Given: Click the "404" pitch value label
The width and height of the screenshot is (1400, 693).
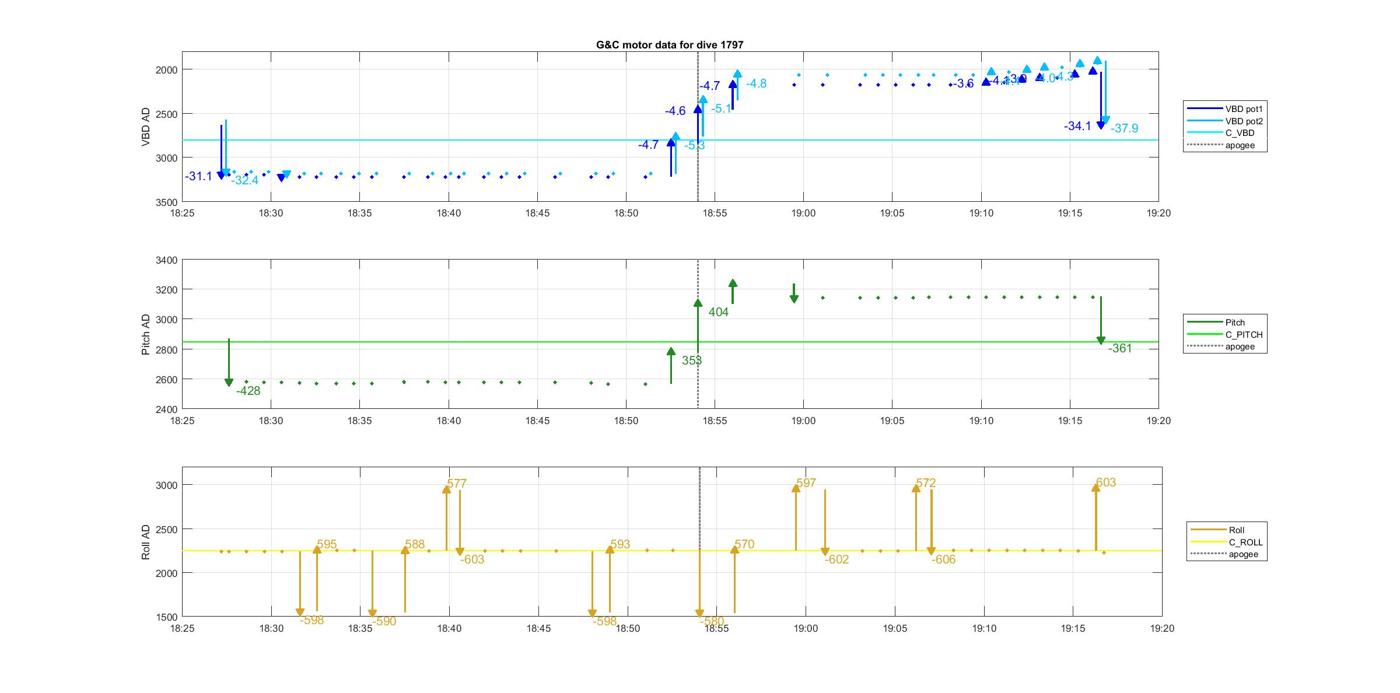Looking at the screenshot, I should pyautogui.click(x=719, y=312).
